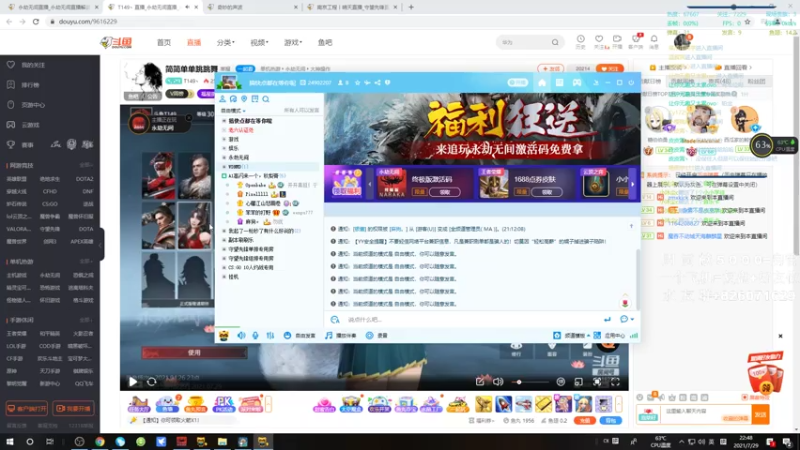The image size is (800, 450).
Task: Open the 游戏 dropdown in Douyu nav
Action: [293, 42]
